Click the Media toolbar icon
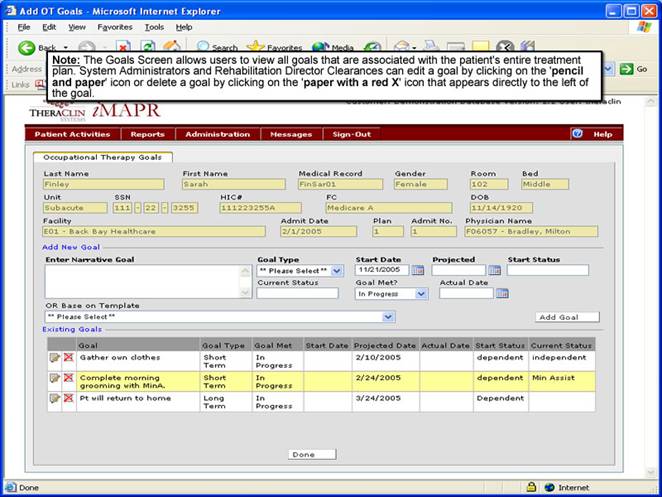Viewport: 662px width, 497px height. pyautogui.click(x=320, y=47)
